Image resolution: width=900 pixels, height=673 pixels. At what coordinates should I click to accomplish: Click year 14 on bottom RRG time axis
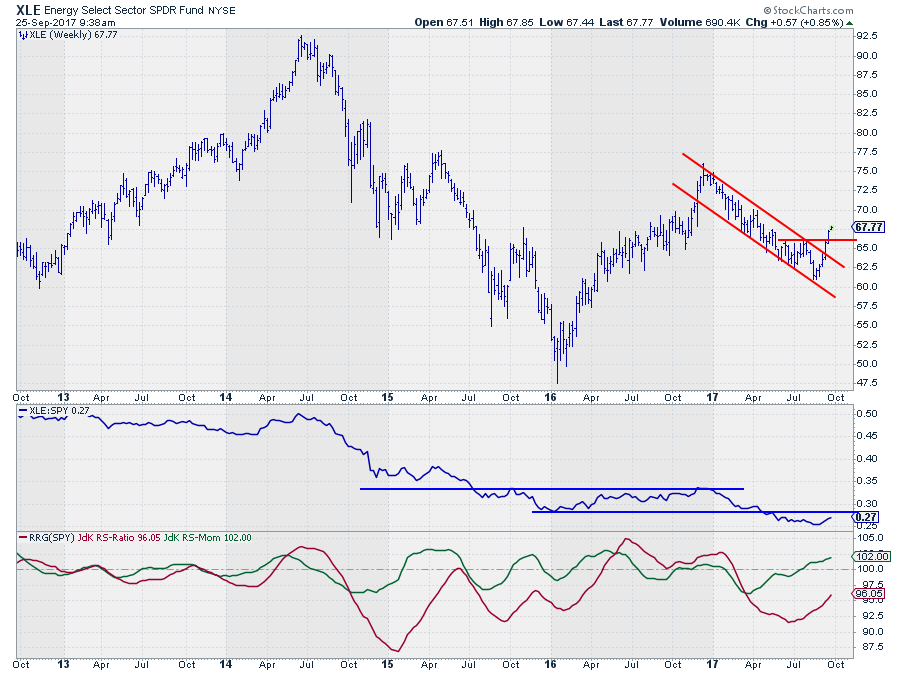(226, 664)
